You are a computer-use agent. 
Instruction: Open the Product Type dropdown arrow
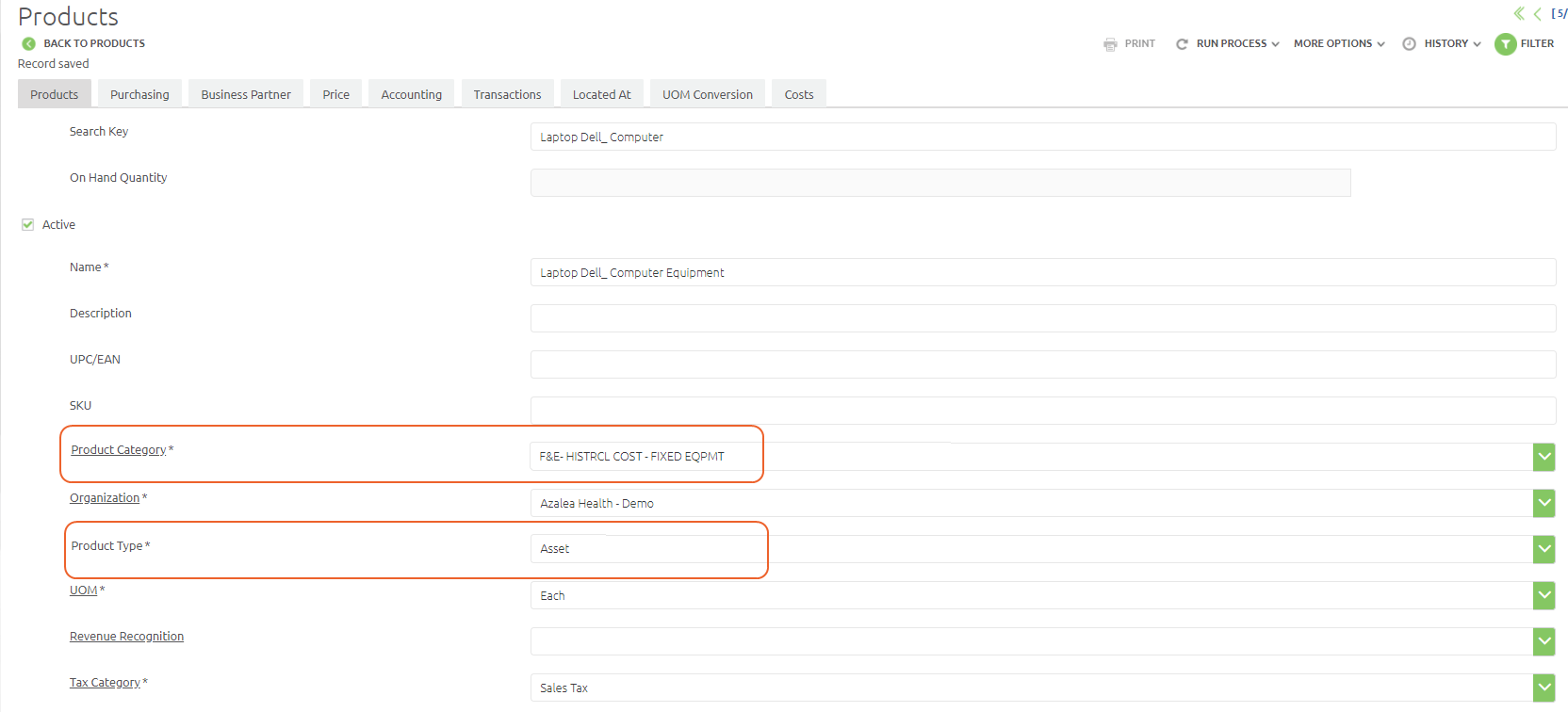click(1543, 549)
